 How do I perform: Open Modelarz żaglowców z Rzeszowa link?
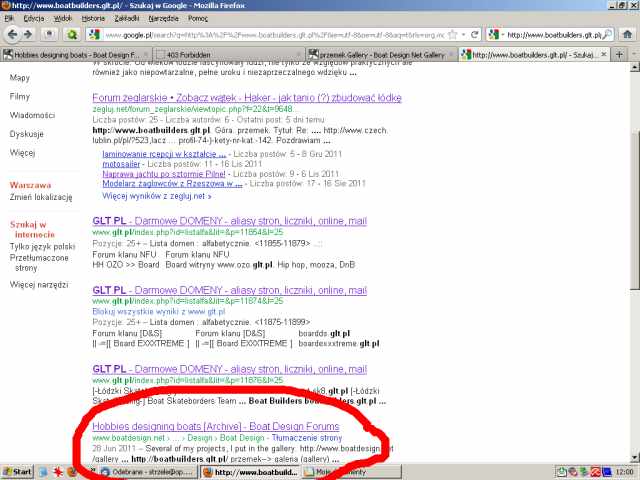pyautogui.click(x=172, y=184)
